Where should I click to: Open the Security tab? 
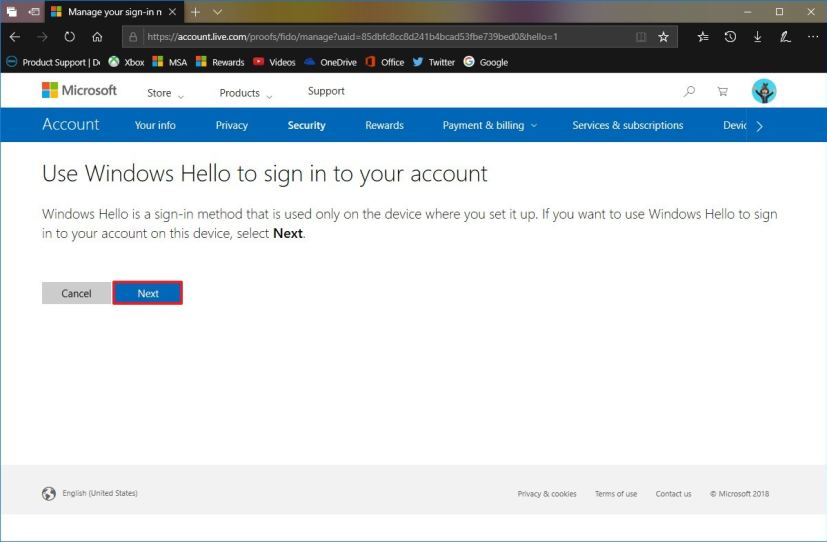click(x=306, y=125)
